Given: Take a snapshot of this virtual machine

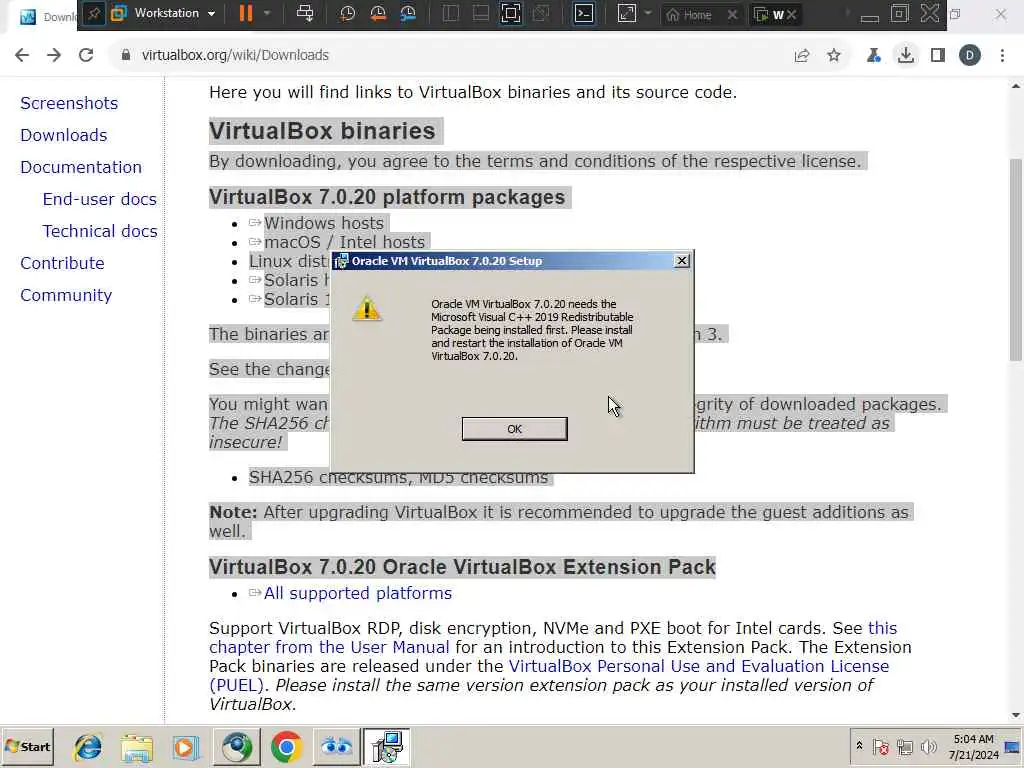Looking at the screenshot, I should tap(347, 13).
